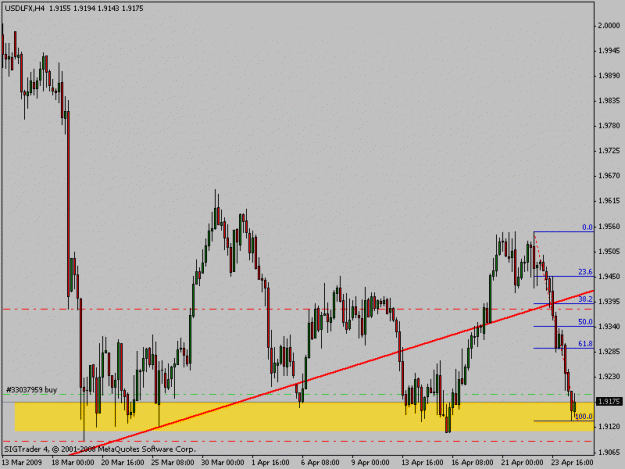Click time axis label 18 Mar 00:00
The height and width of the screenshot is (469, 625).
coord(73,463)
